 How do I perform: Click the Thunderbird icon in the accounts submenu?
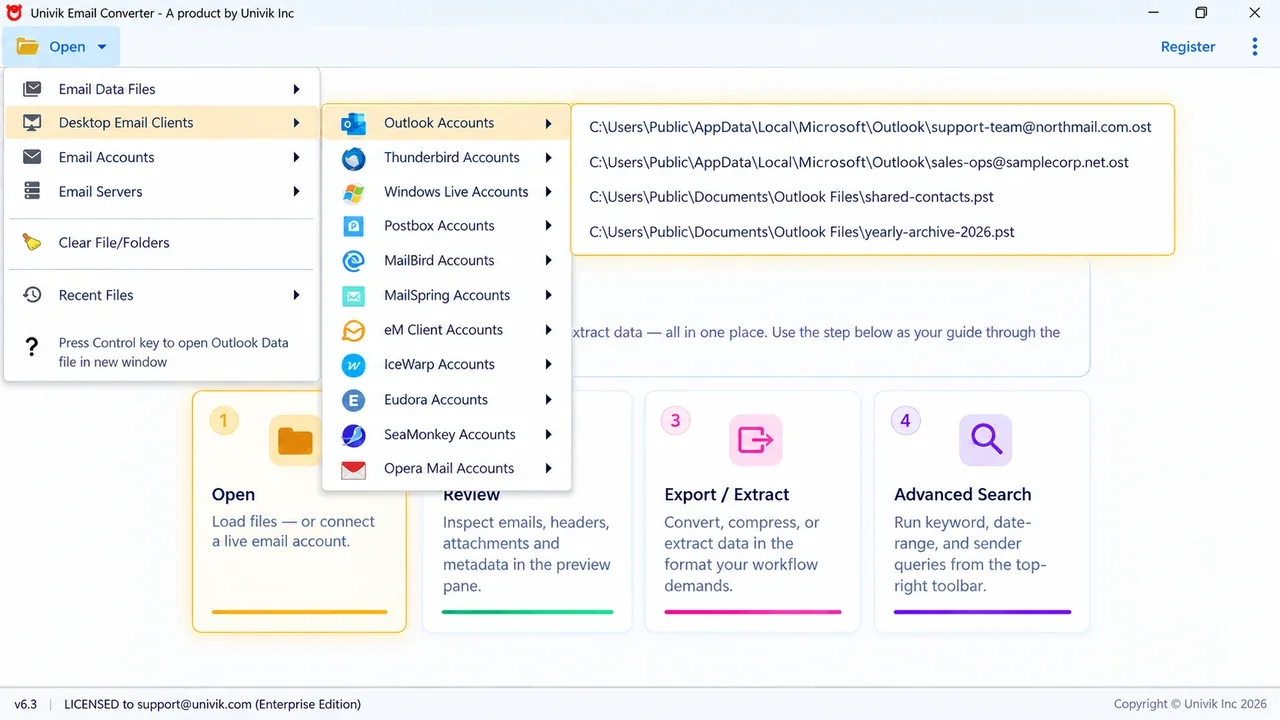pos(353,158)
